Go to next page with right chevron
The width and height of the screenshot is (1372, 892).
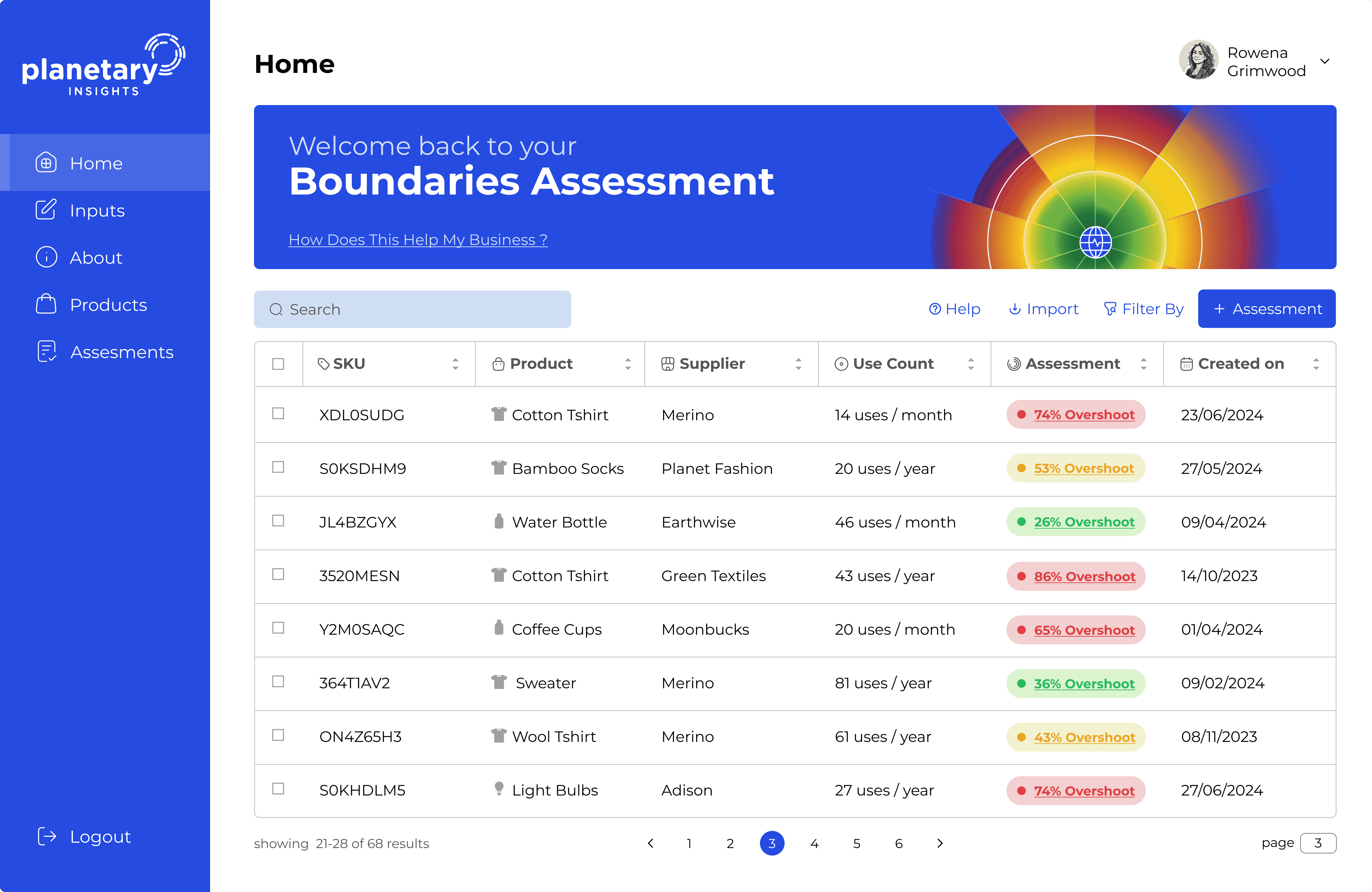click(940, 843)
